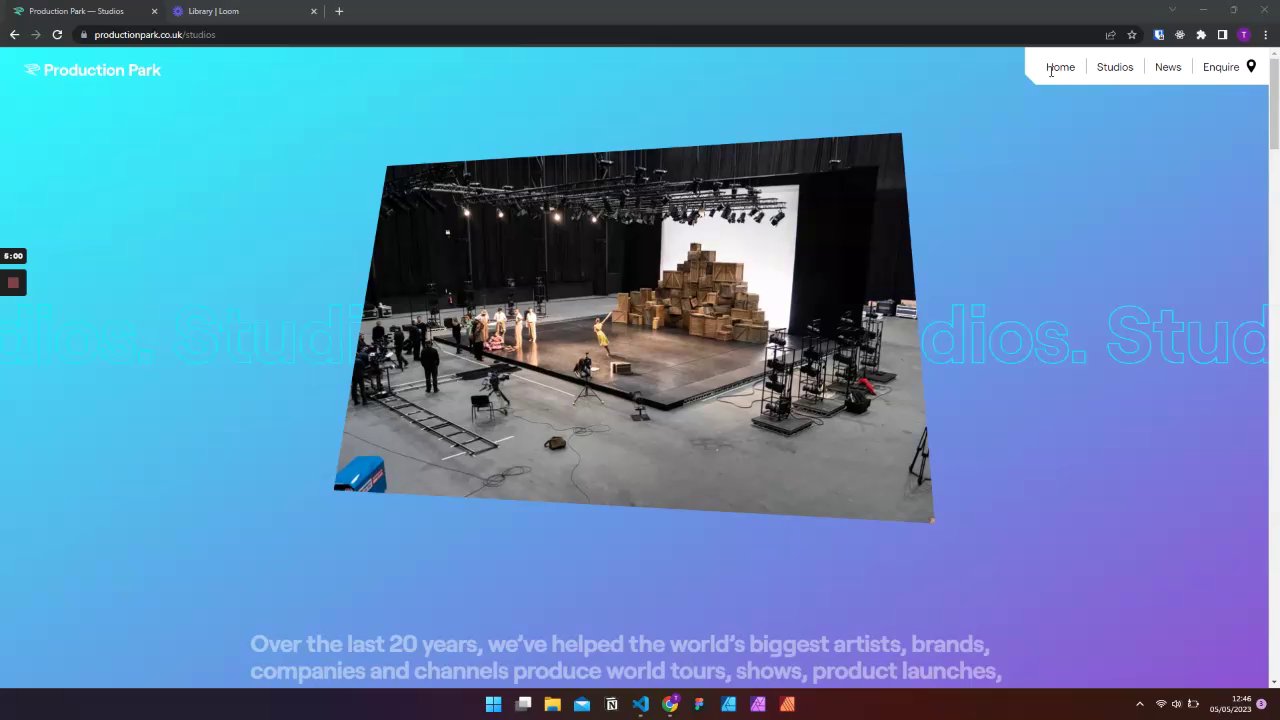
Task: Open Notion from the taskbar
Action: 611,704
